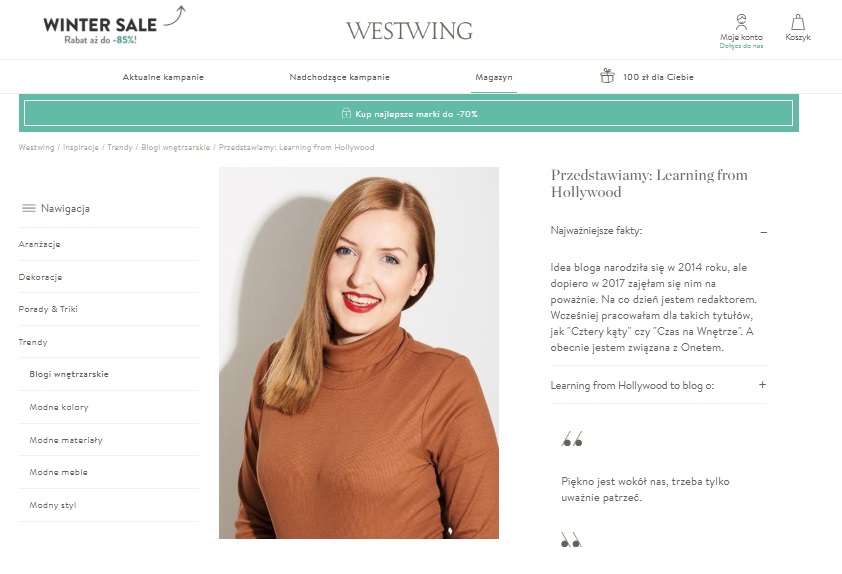Open the Moje konto account icon

[x=741, y=22]
